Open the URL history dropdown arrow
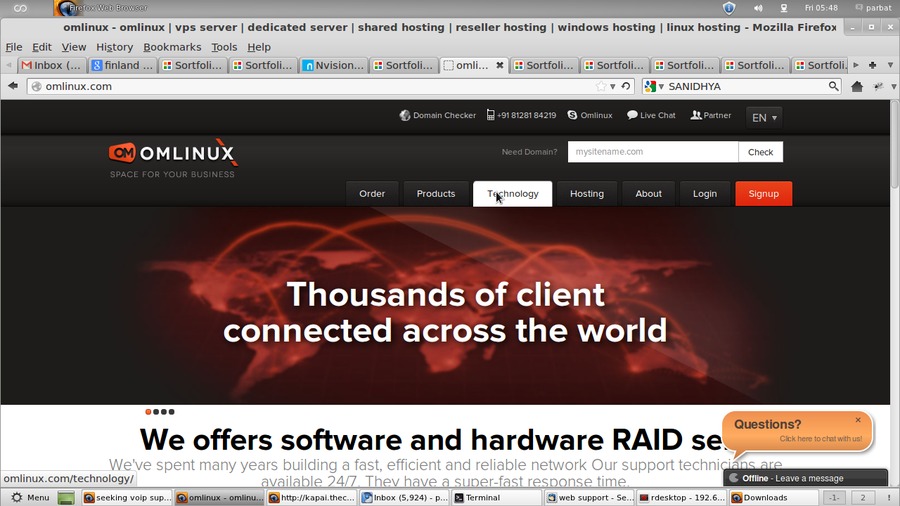The image size is (900, 506). (613, 87)
